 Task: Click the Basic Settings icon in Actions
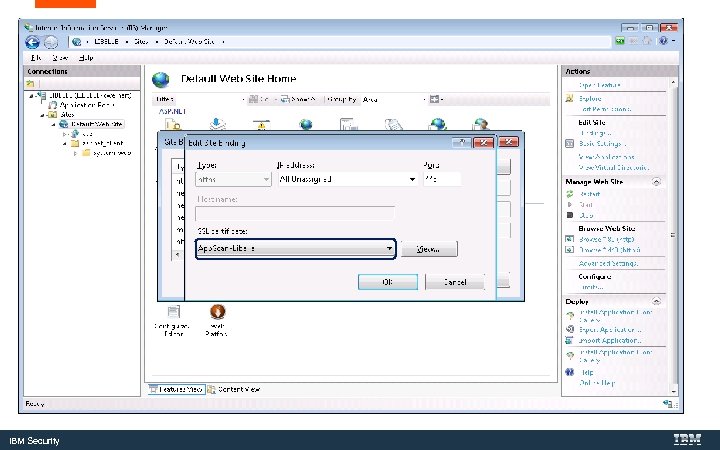pos(569,144)
